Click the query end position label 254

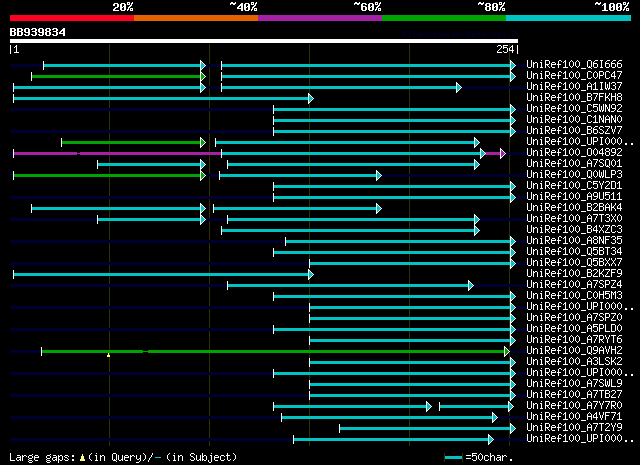(505, 49)
